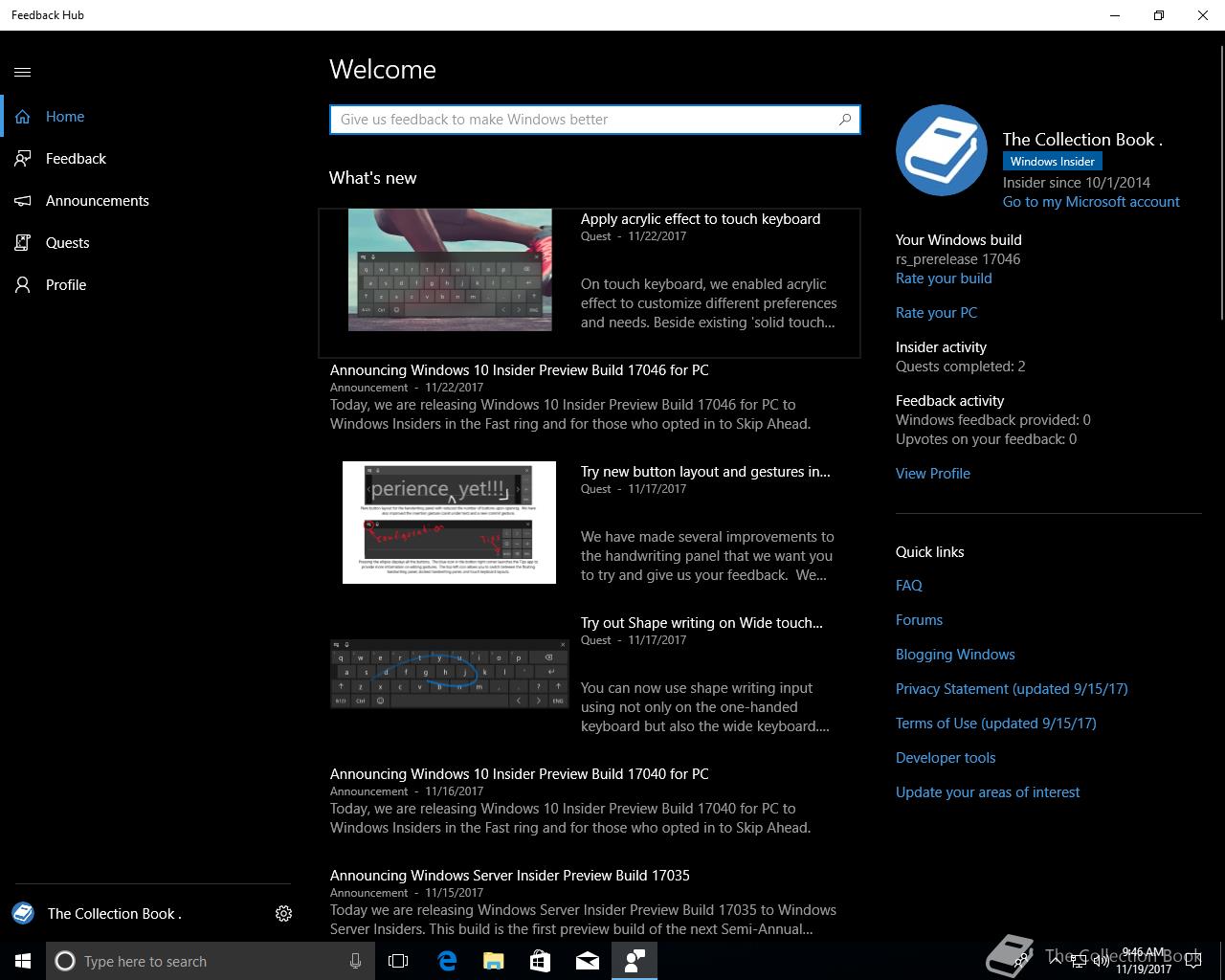Open Build 17046 for PC announcement

click(x=520, y=370)
